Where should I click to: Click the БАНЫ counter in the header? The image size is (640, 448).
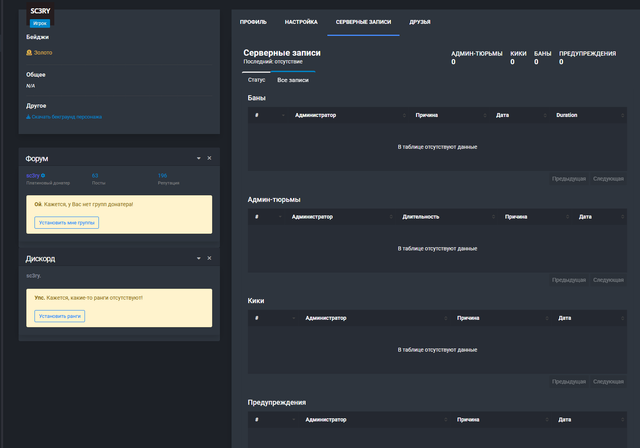542,58
